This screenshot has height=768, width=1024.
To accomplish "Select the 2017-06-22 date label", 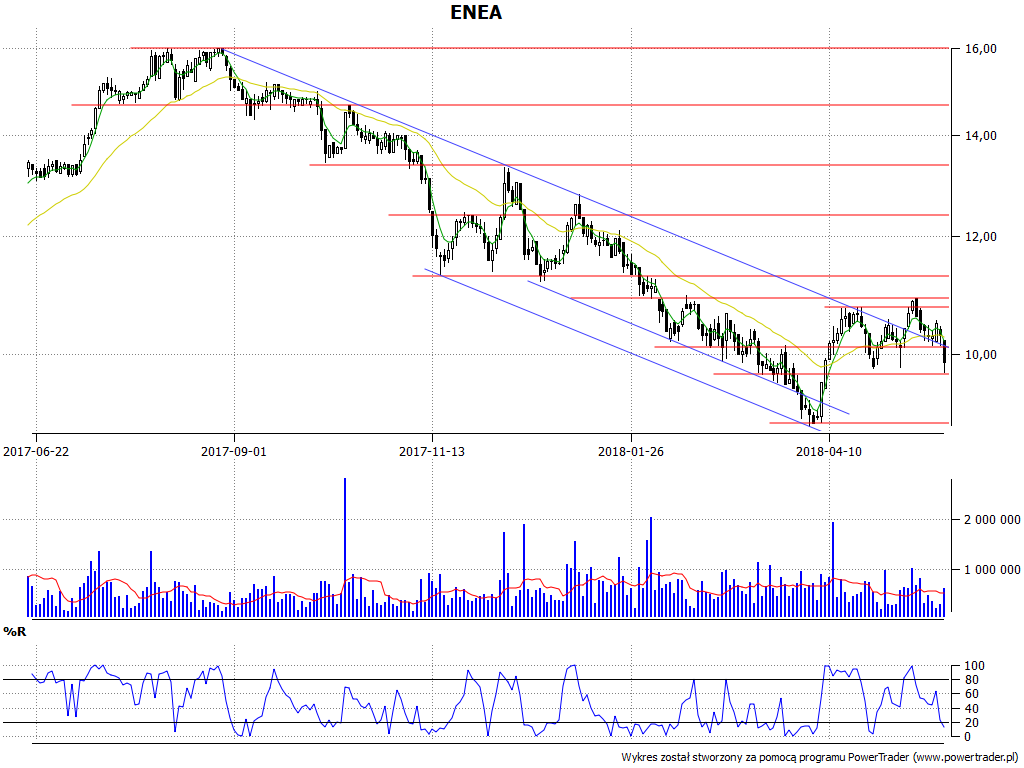I will (x=36, y=451).
